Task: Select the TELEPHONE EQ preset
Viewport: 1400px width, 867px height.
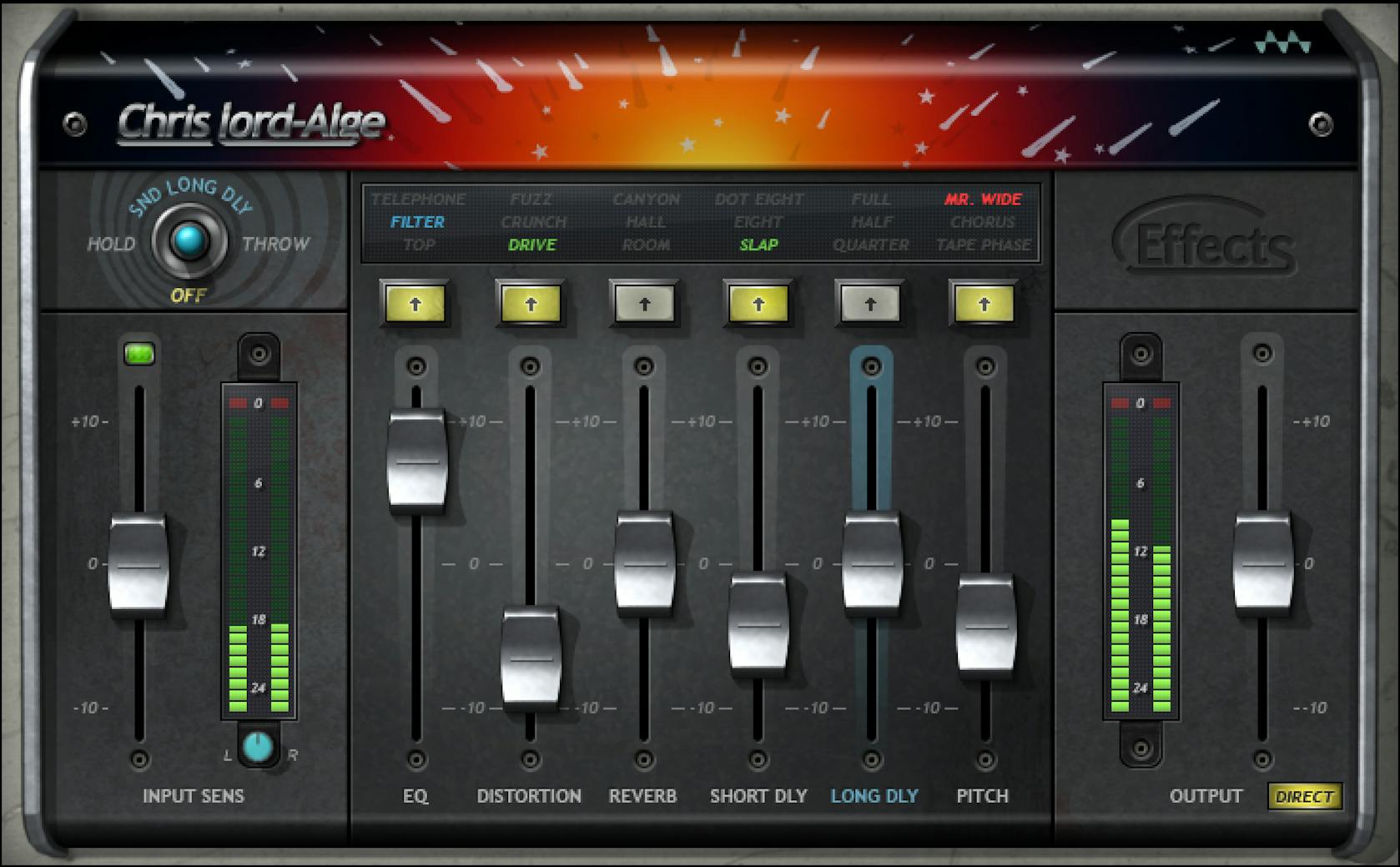Action: pos(420,199)
